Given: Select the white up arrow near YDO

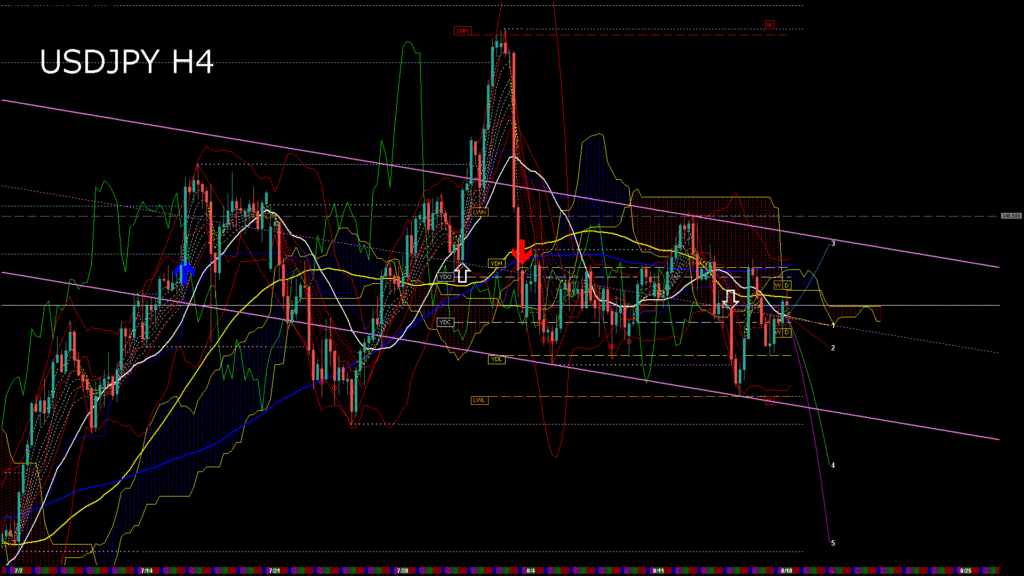Looking at the screenshot, I should click(x=462, y=272).
